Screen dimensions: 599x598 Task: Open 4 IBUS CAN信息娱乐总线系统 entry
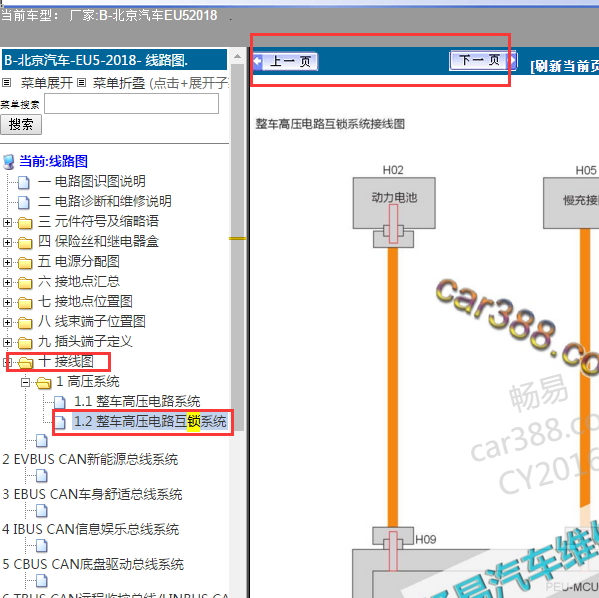point(91,530)
